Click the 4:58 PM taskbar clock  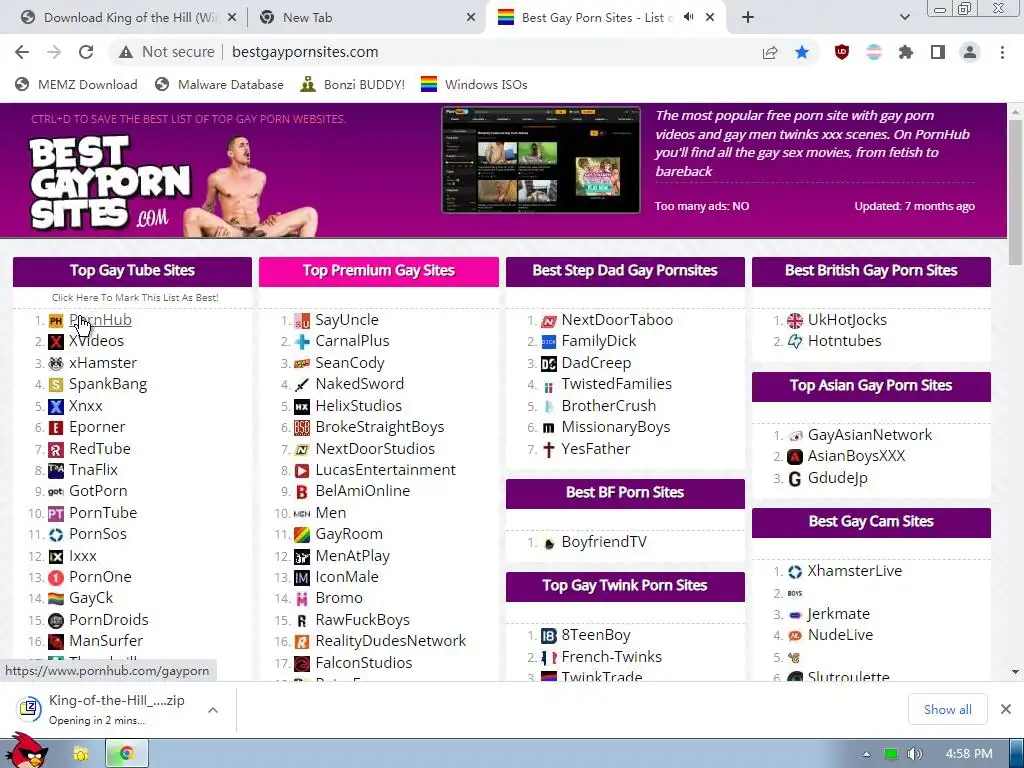pyautogui.click(x=969, y=754)
